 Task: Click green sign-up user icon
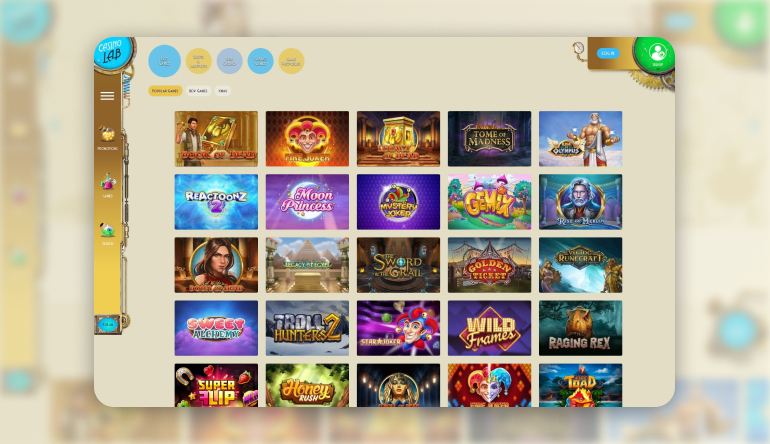655,54
